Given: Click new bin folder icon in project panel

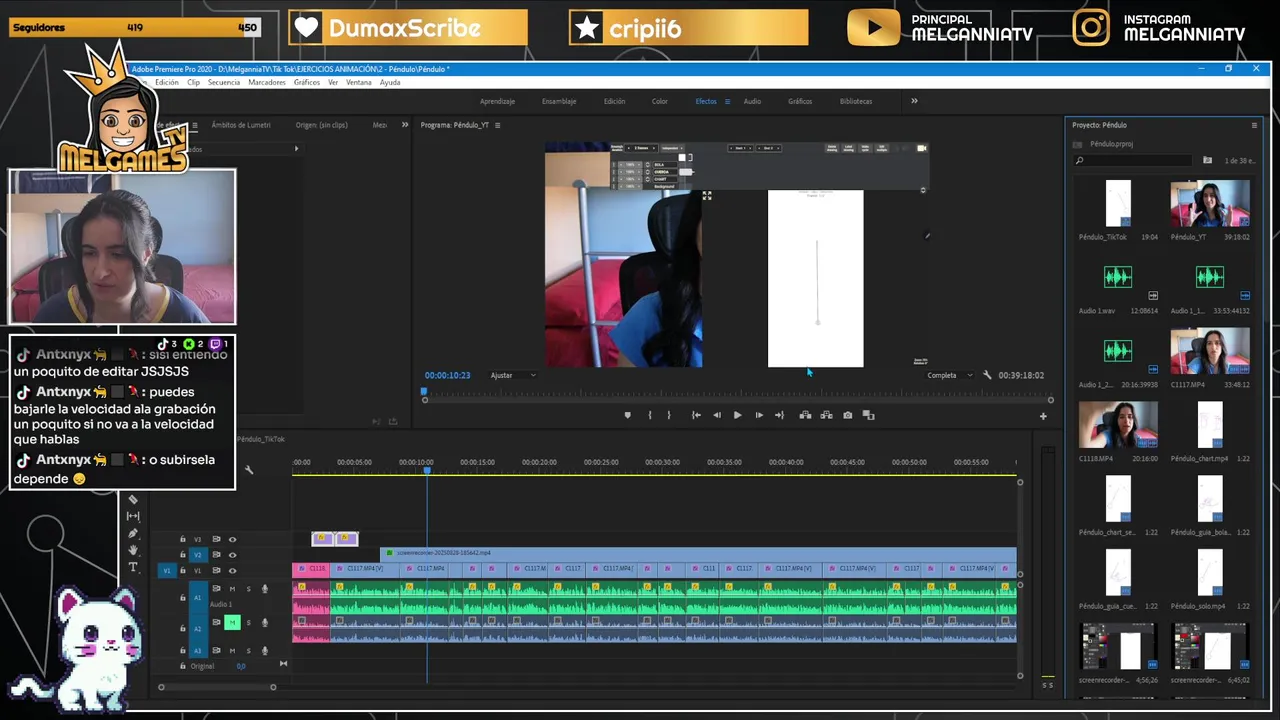Looking at the screenshot, I should click(1207, 160).
